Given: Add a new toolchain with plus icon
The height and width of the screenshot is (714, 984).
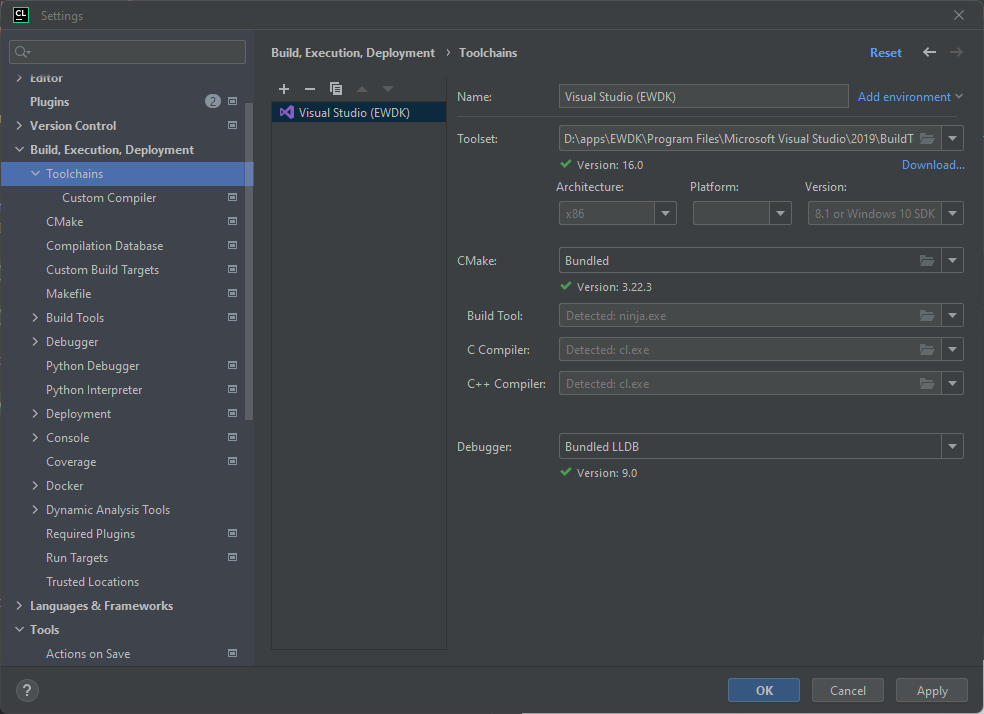Looking at the screenshot, I should point(284,89).
